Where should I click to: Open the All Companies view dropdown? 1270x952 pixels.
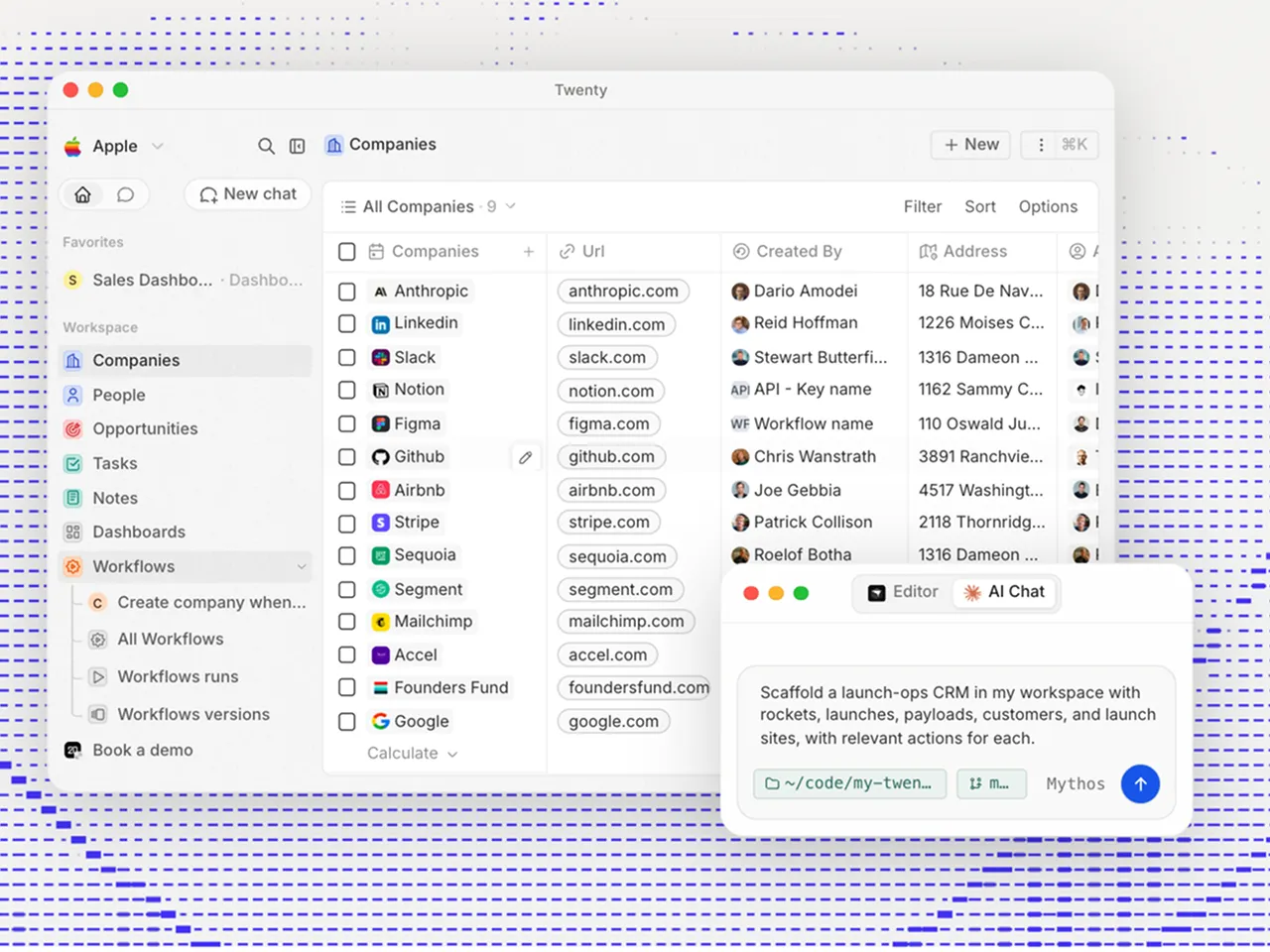[x=428, y=206]
